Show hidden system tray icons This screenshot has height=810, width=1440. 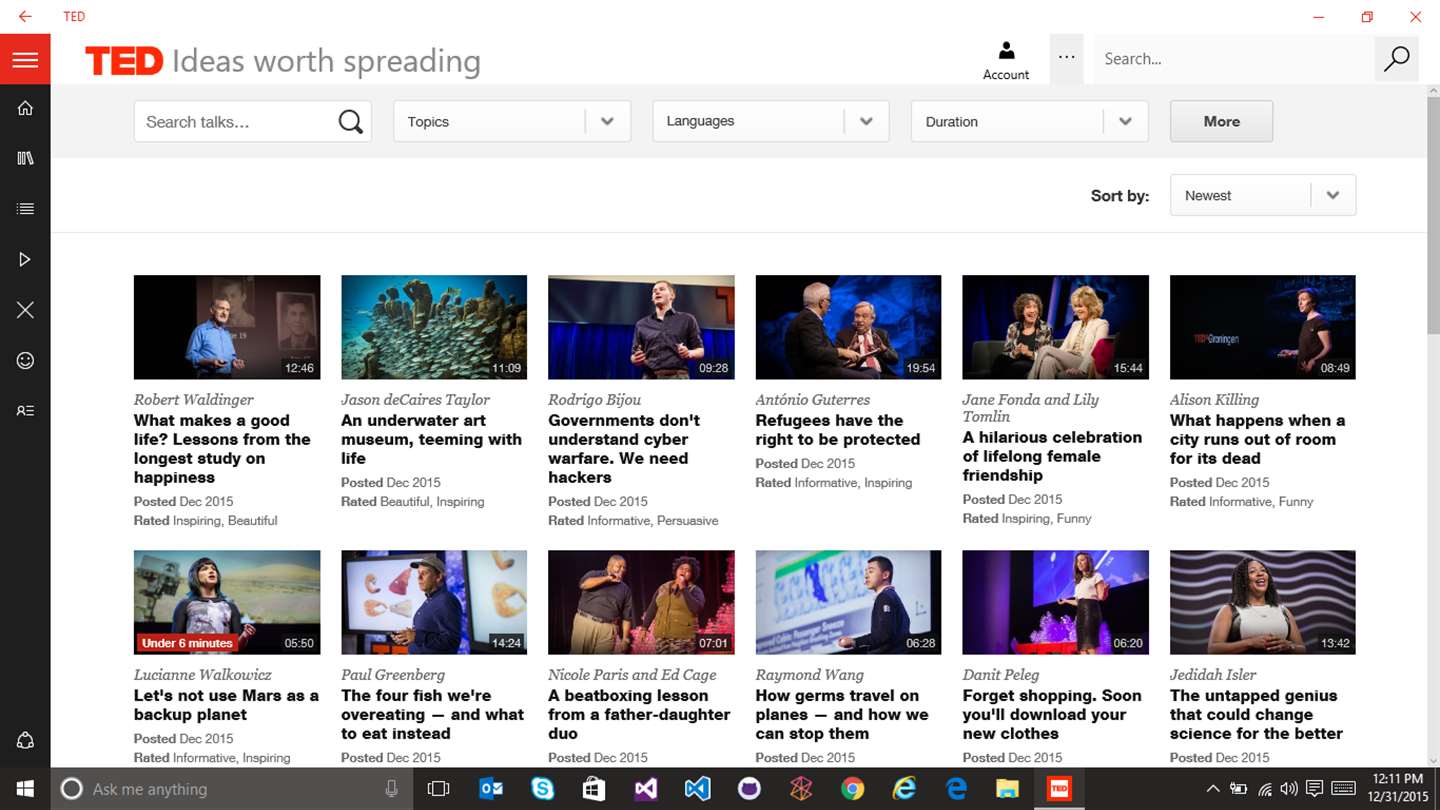(x=1213, y=789)
